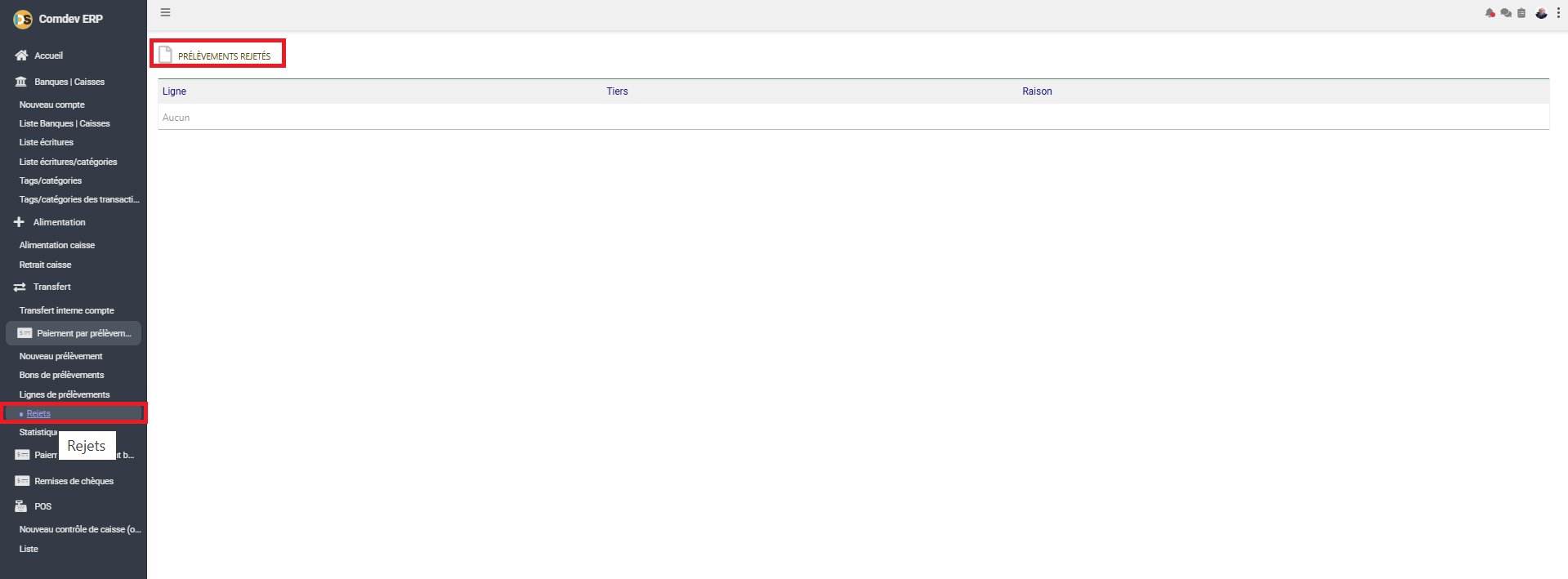Screen dimensions: 1568x579
Task: Open the Liste link under POS
Action: click(29, 549)
